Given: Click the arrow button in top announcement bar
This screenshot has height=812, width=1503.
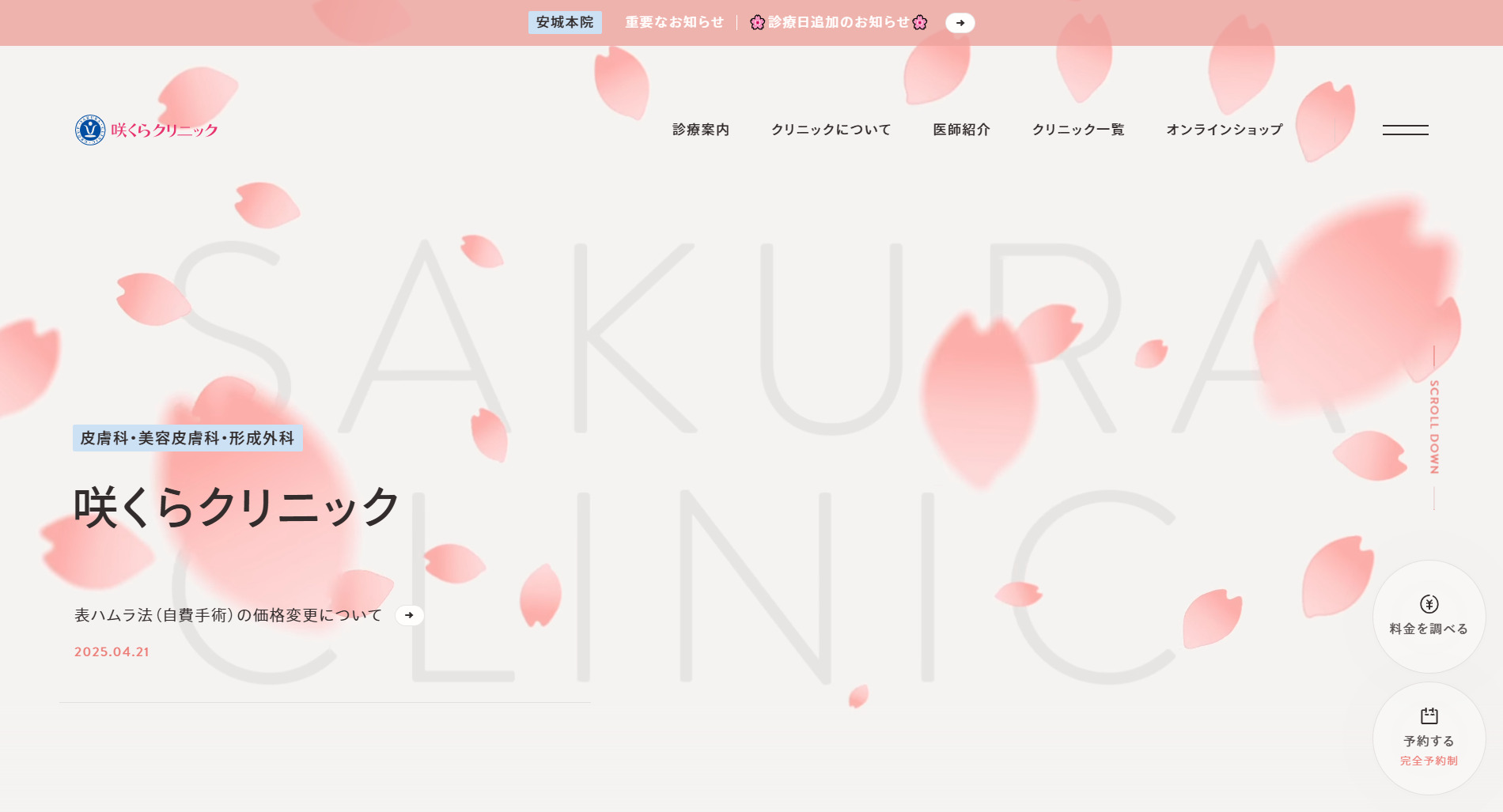Looking at the screenshot, I should coord(960,23).
